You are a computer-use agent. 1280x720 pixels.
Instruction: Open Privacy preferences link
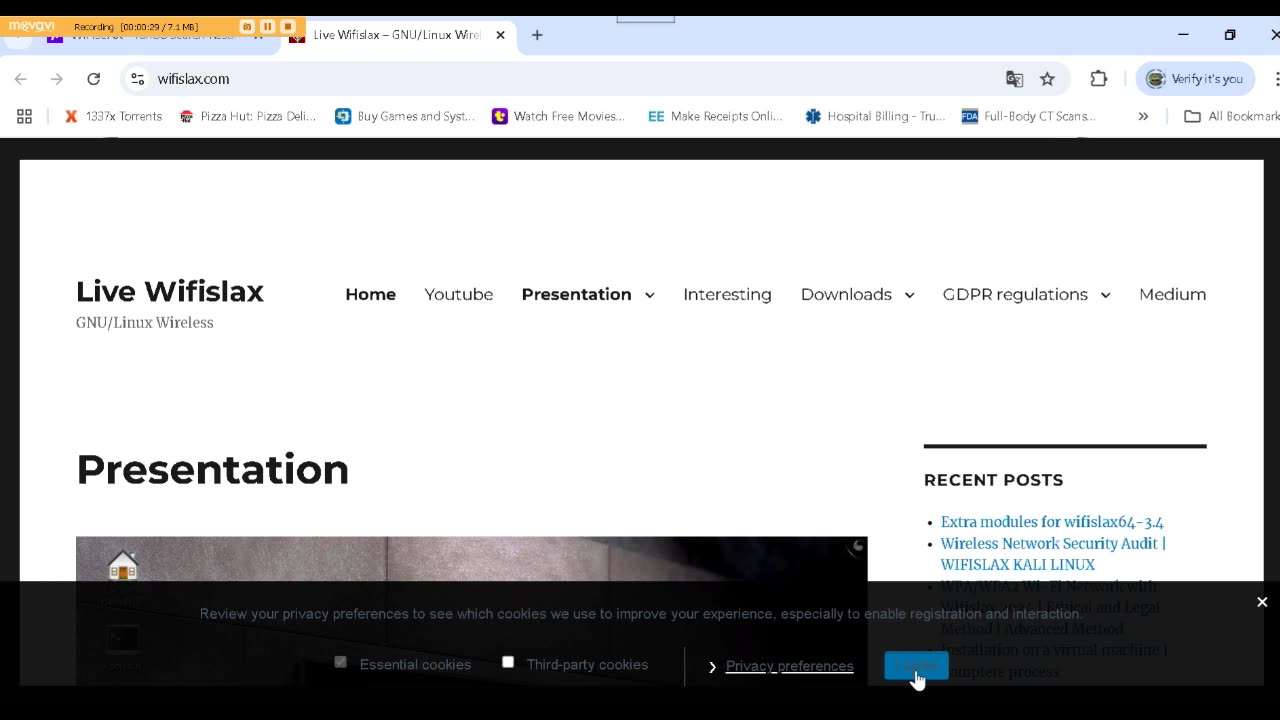click(x=789, y=666)
